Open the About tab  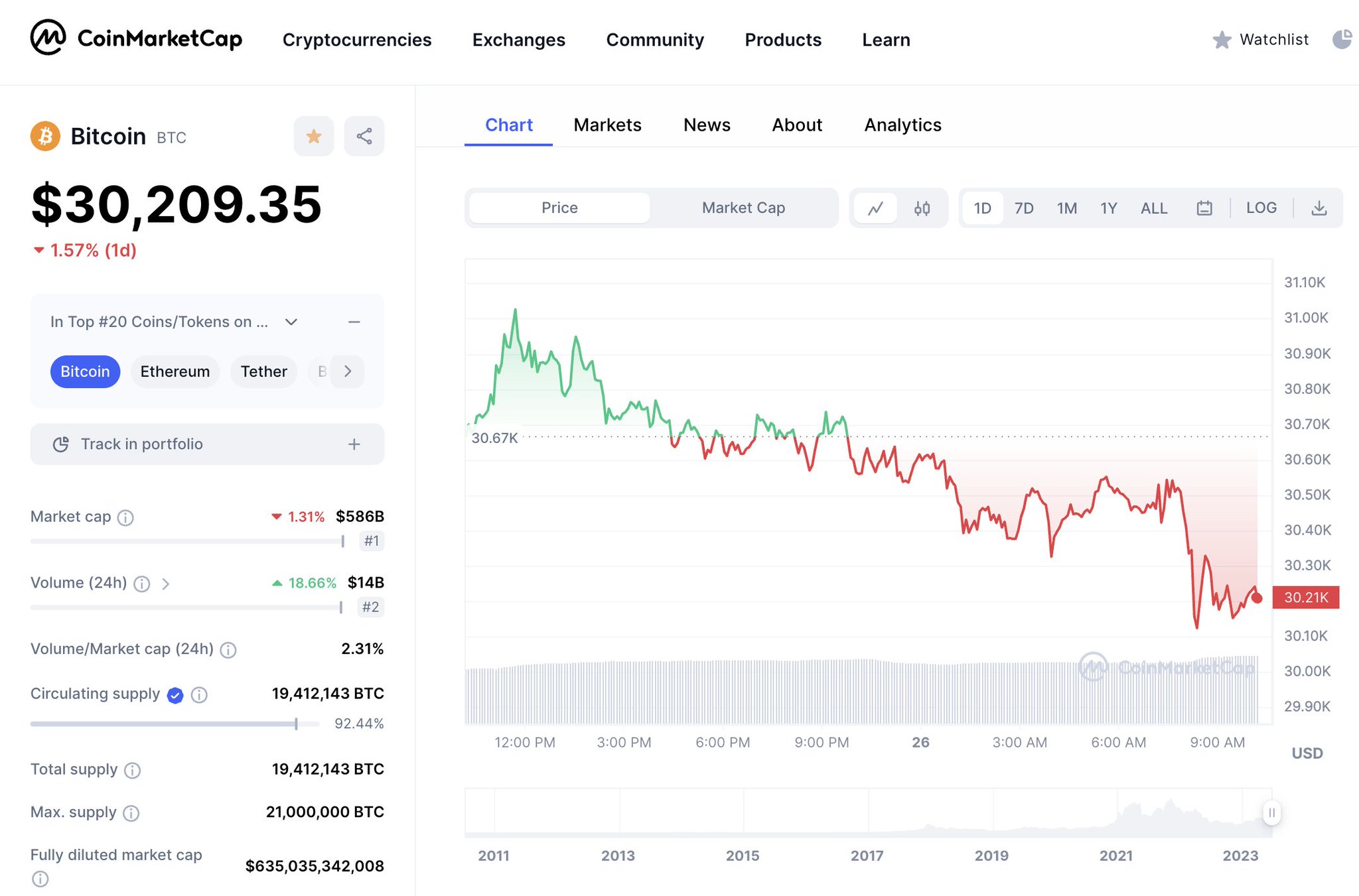pyautogui.click(x=797, y=125)
